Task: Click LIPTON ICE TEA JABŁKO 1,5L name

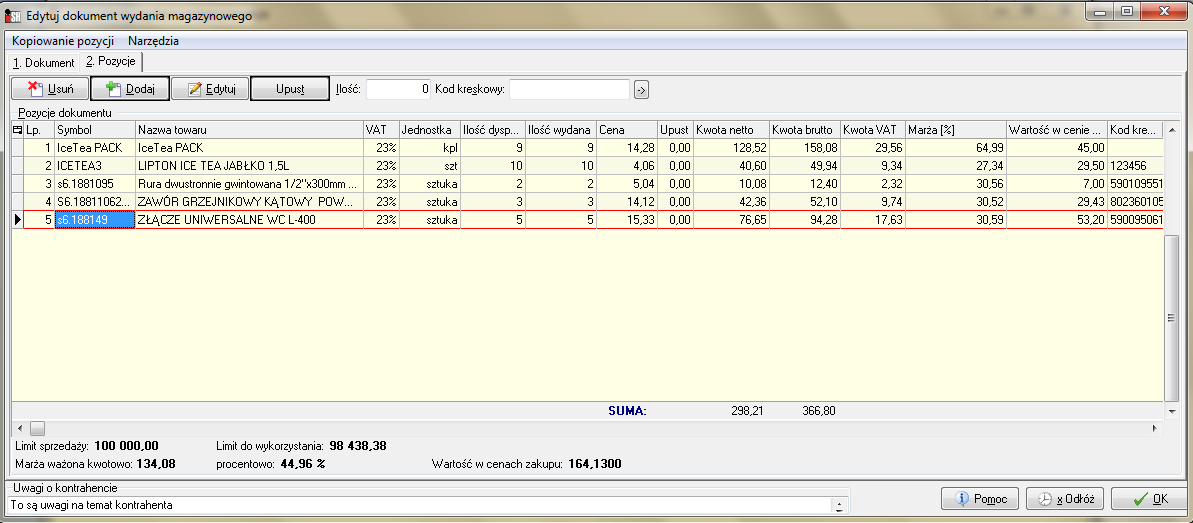Action: pyautogui.click(x=249, y=165)
